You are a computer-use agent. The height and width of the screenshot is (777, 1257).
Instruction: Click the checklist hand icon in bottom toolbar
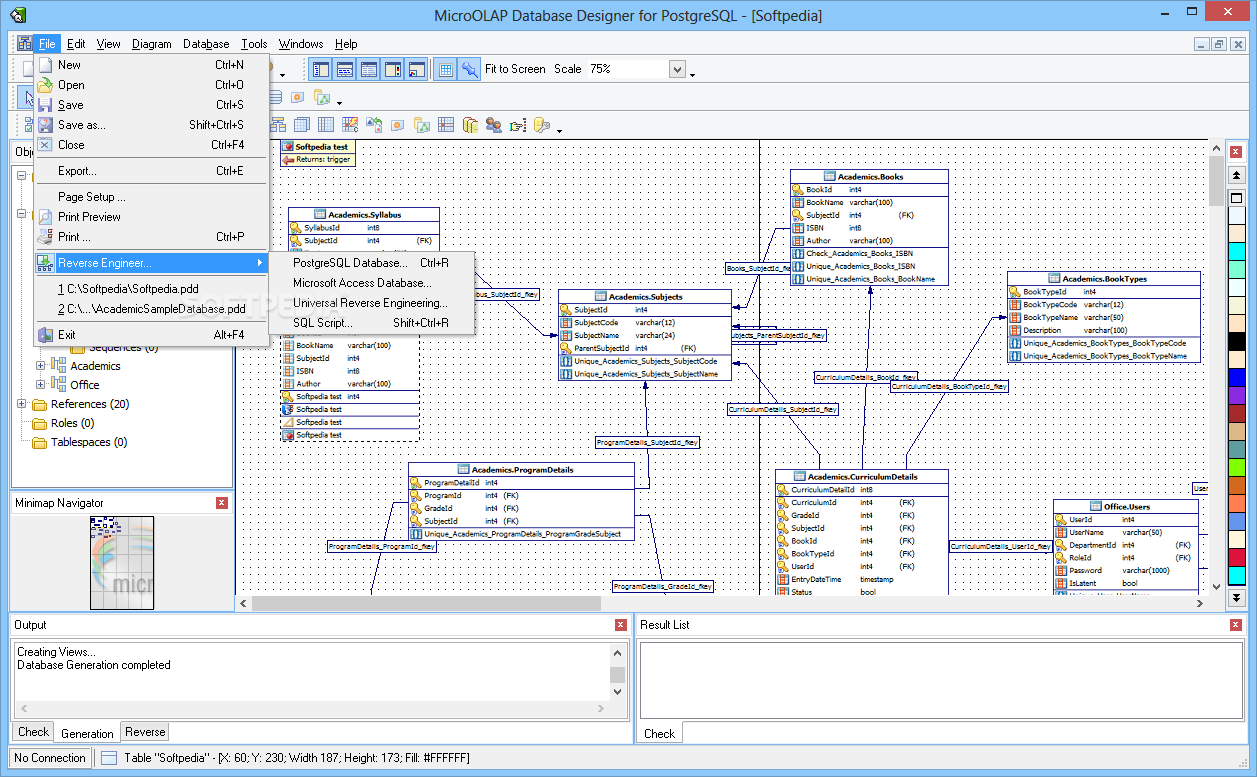pos(517,126)
